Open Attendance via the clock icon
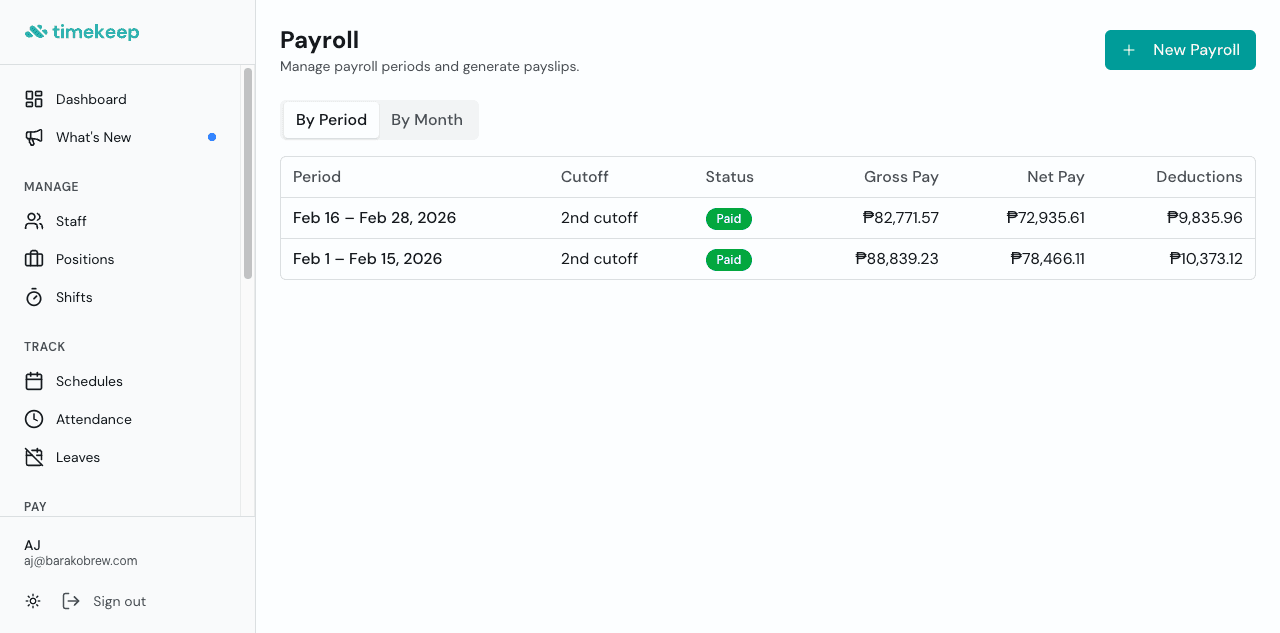The image size is (1280, 633). [33, 419]
